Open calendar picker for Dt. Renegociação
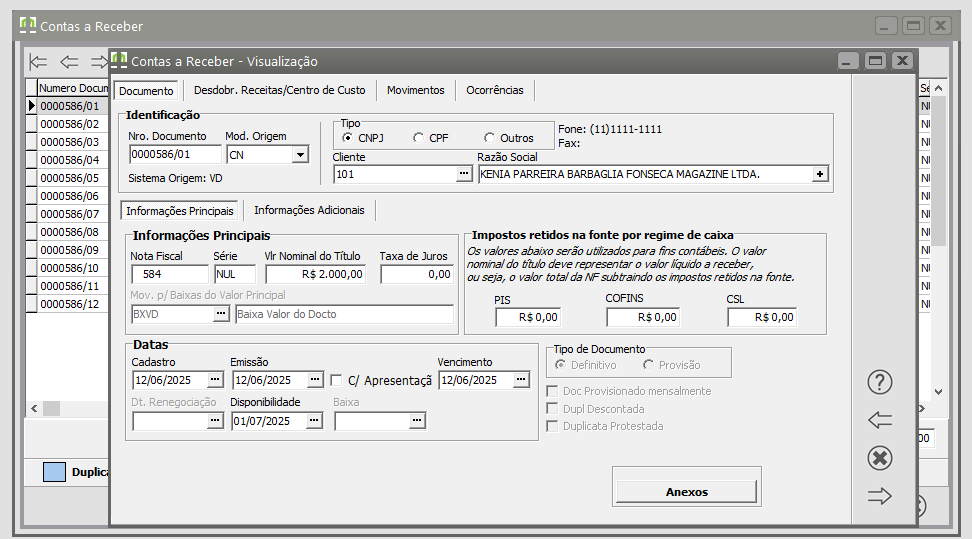 pos(215,421)
